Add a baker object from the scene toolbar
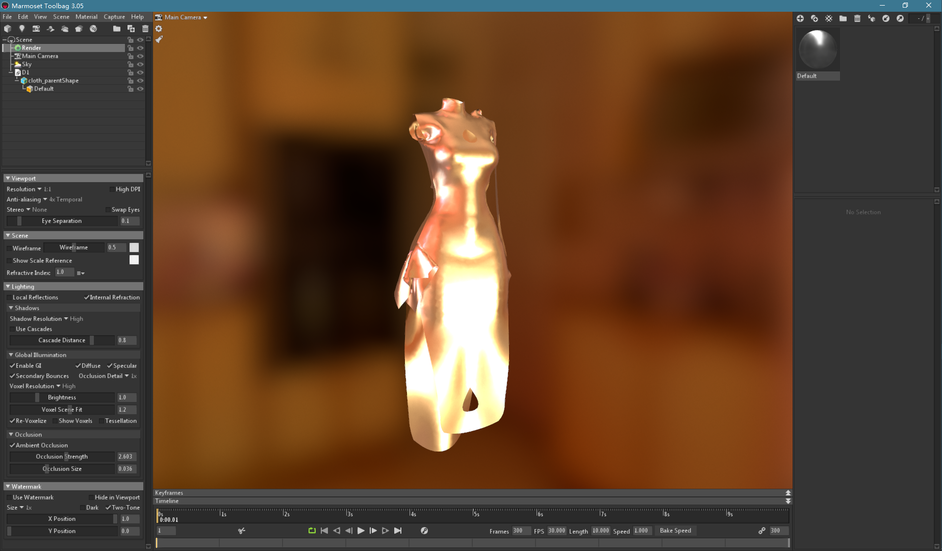Screen dimensions: 942x551 (93, 28)
